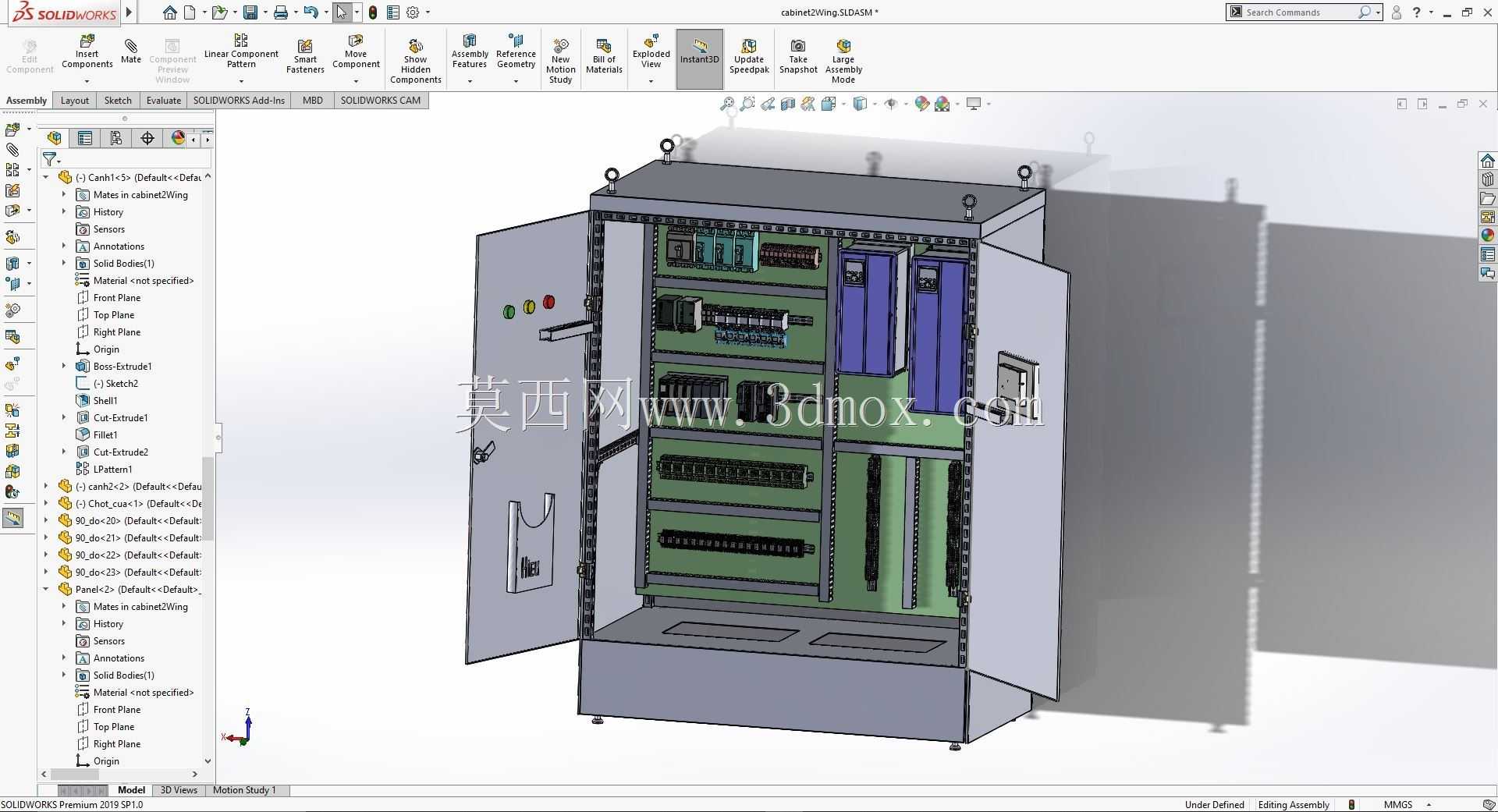Click the Print icon
1498x812 pixels.
tap(281, 12)
